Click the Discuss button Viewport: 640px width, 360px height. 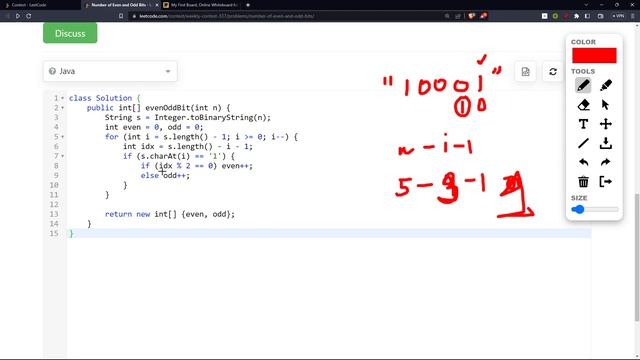tap(70, 33)
